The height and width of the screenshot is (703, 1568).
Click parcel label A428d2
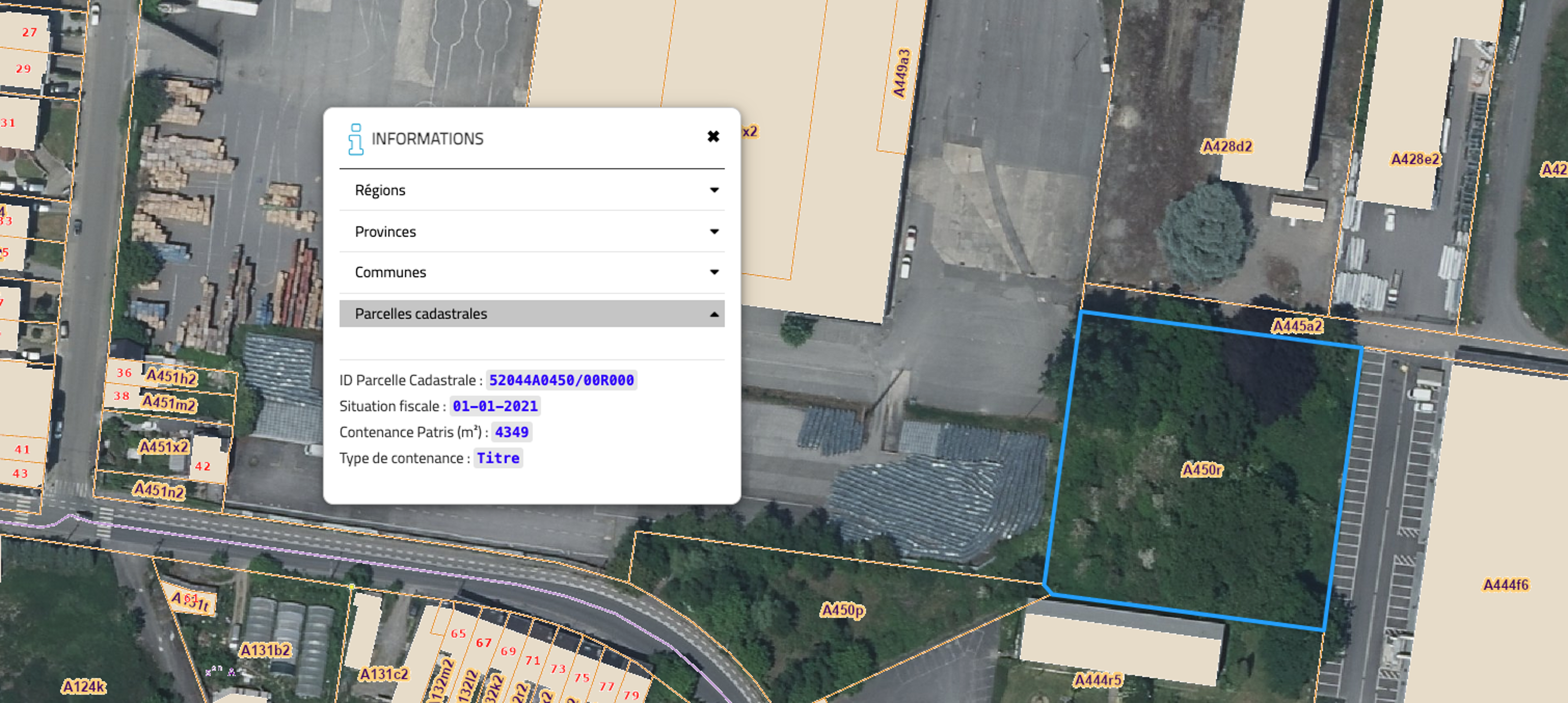(x=1227, y=146)
